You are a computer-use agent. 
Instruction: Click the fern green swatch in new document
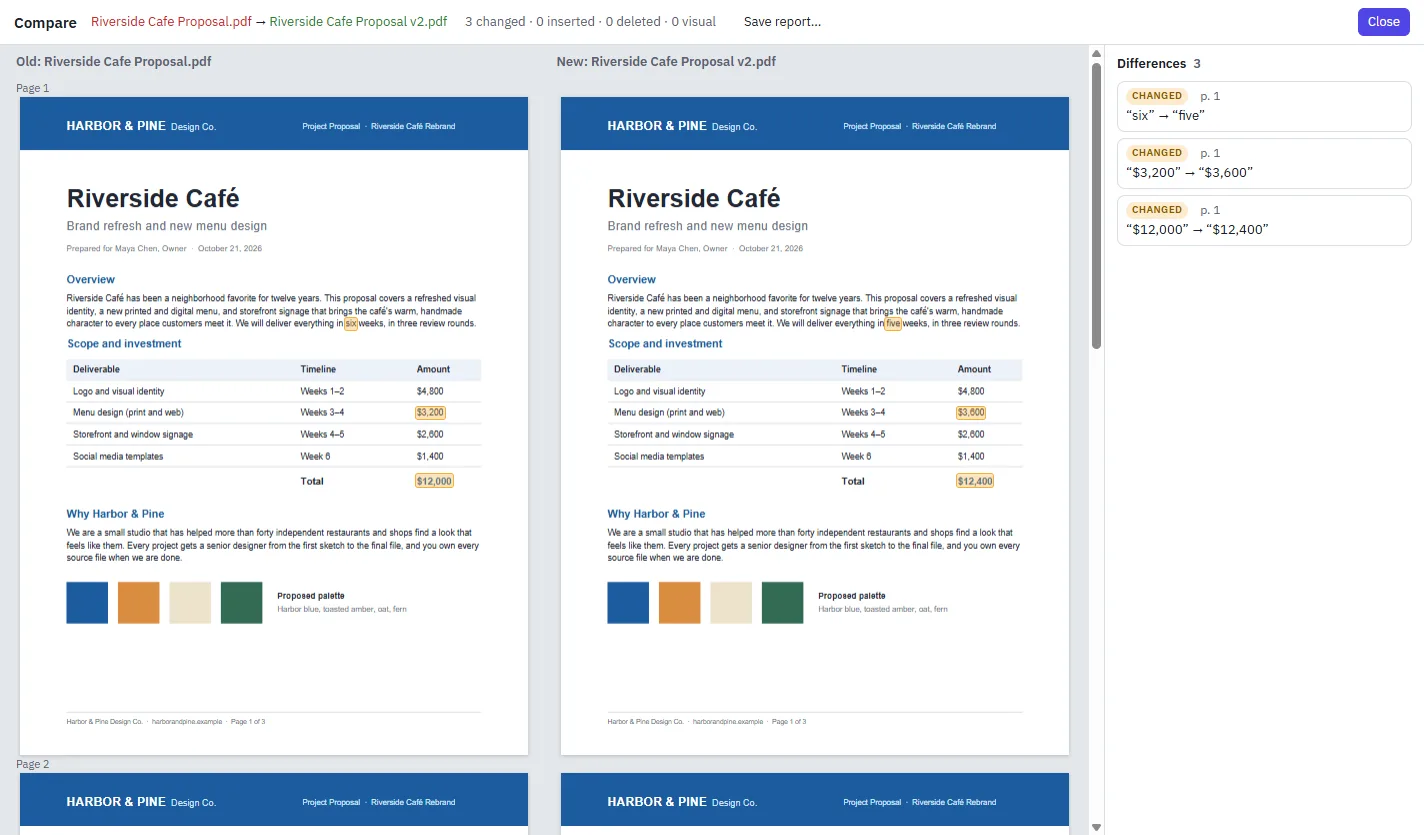pos(782,603)
